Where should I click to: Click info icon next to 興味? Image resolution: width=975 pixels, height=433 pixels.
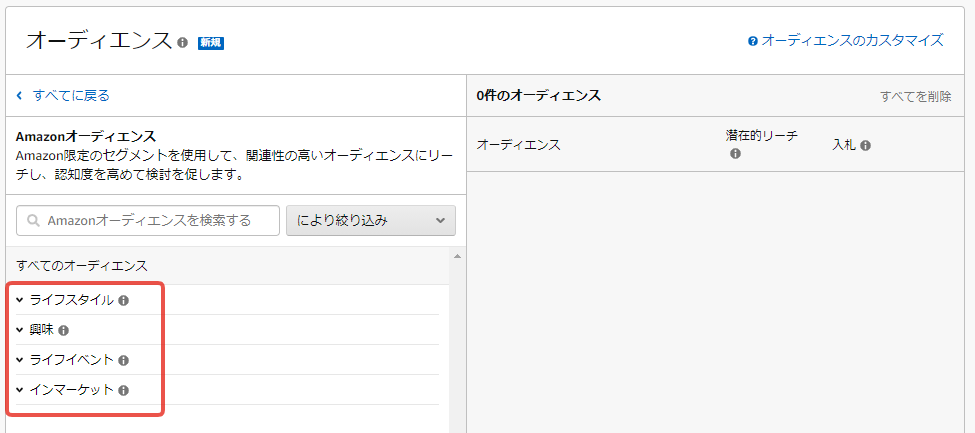[64, 330]
